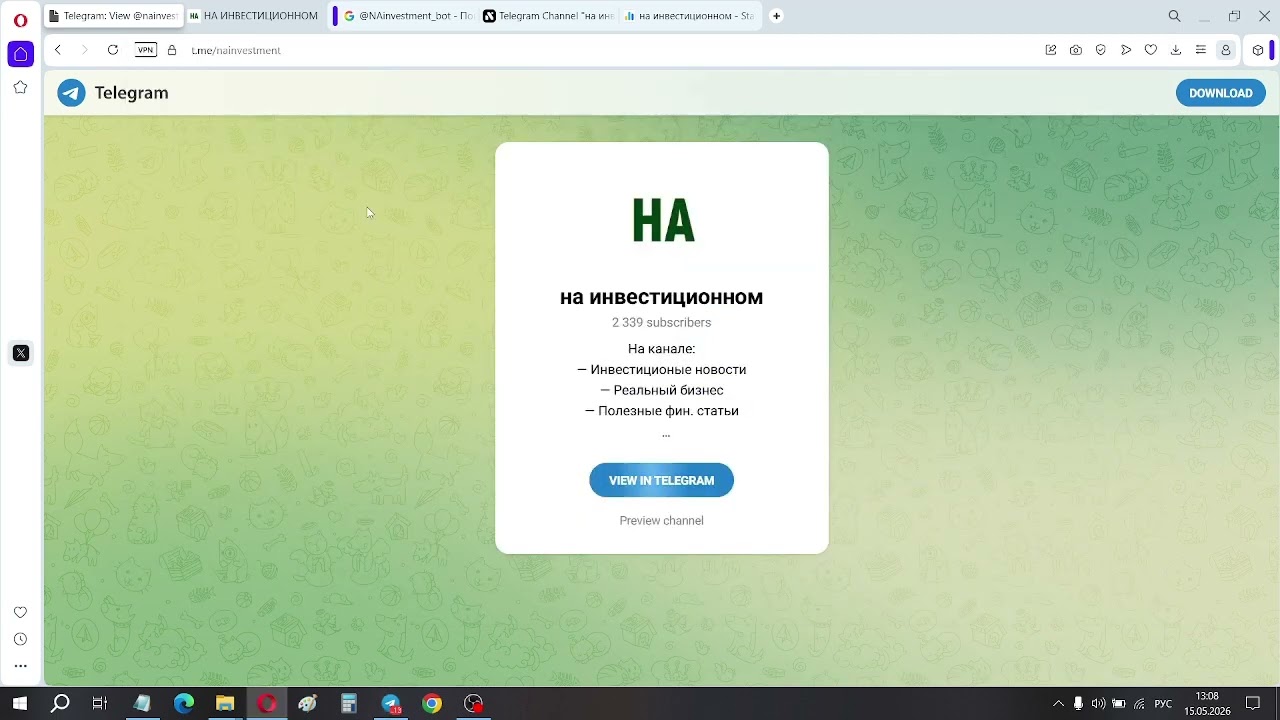Image resolution: width=1280 pixels, height=720 pixels.
Task: Open Telegram app from the taskbar
Action: click(391, 704)
